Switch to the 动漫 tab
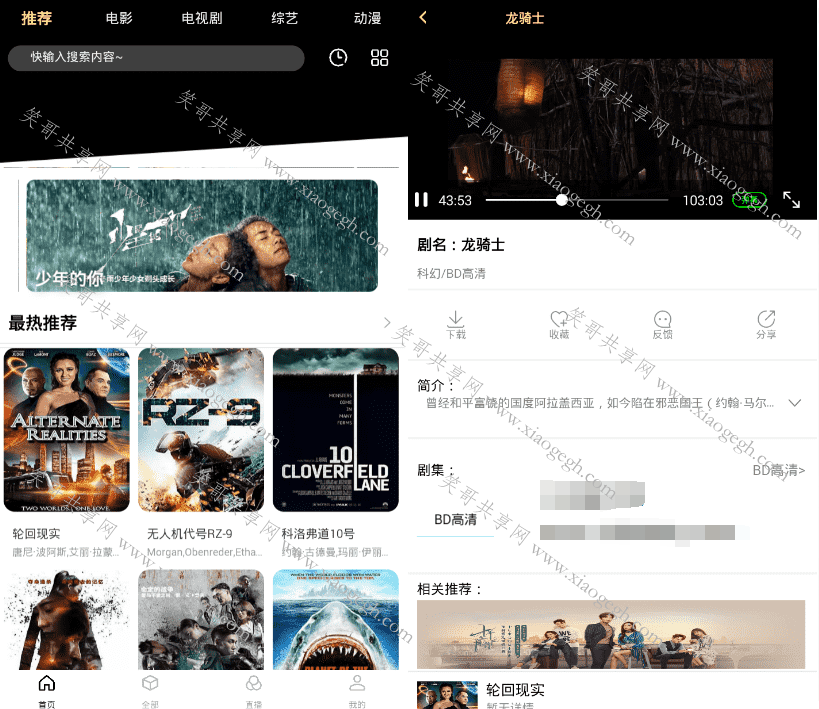The width and height of the screenshot is (819, 709). tap(367, 18)
